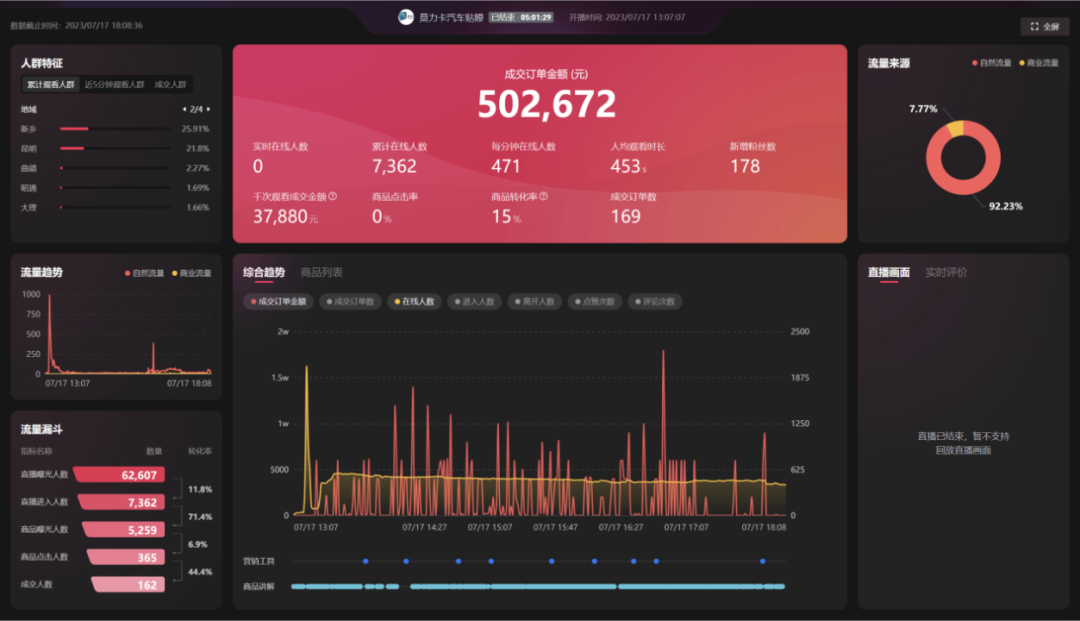
Task: Click the 直播曝光人数 funnel bar
Action: (x=122, y=475)
